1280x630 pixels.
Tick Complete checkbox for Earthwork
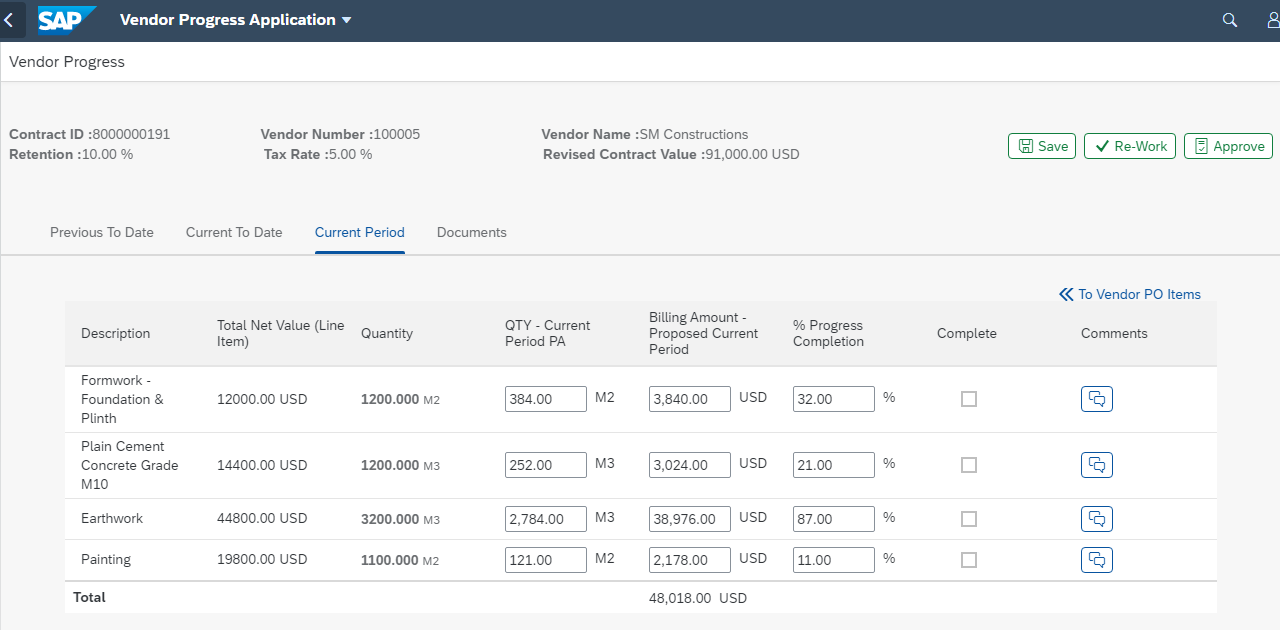coord(968,519)
